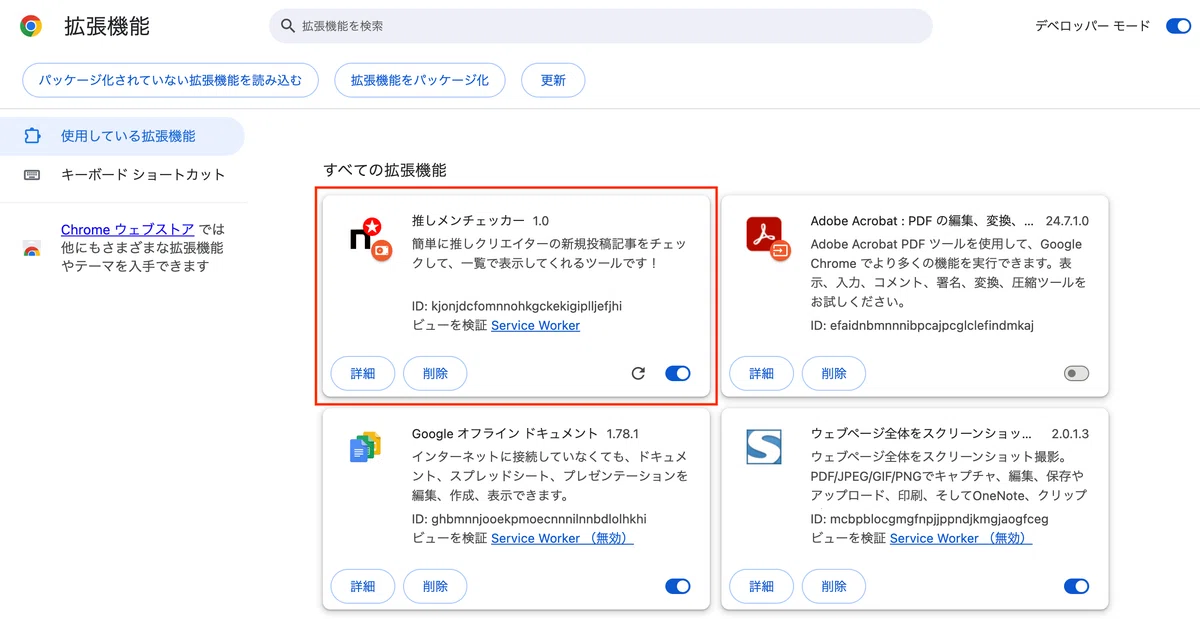
Task: Disable the 推しメンチェッカー extension
Action: tap(678, 374)
